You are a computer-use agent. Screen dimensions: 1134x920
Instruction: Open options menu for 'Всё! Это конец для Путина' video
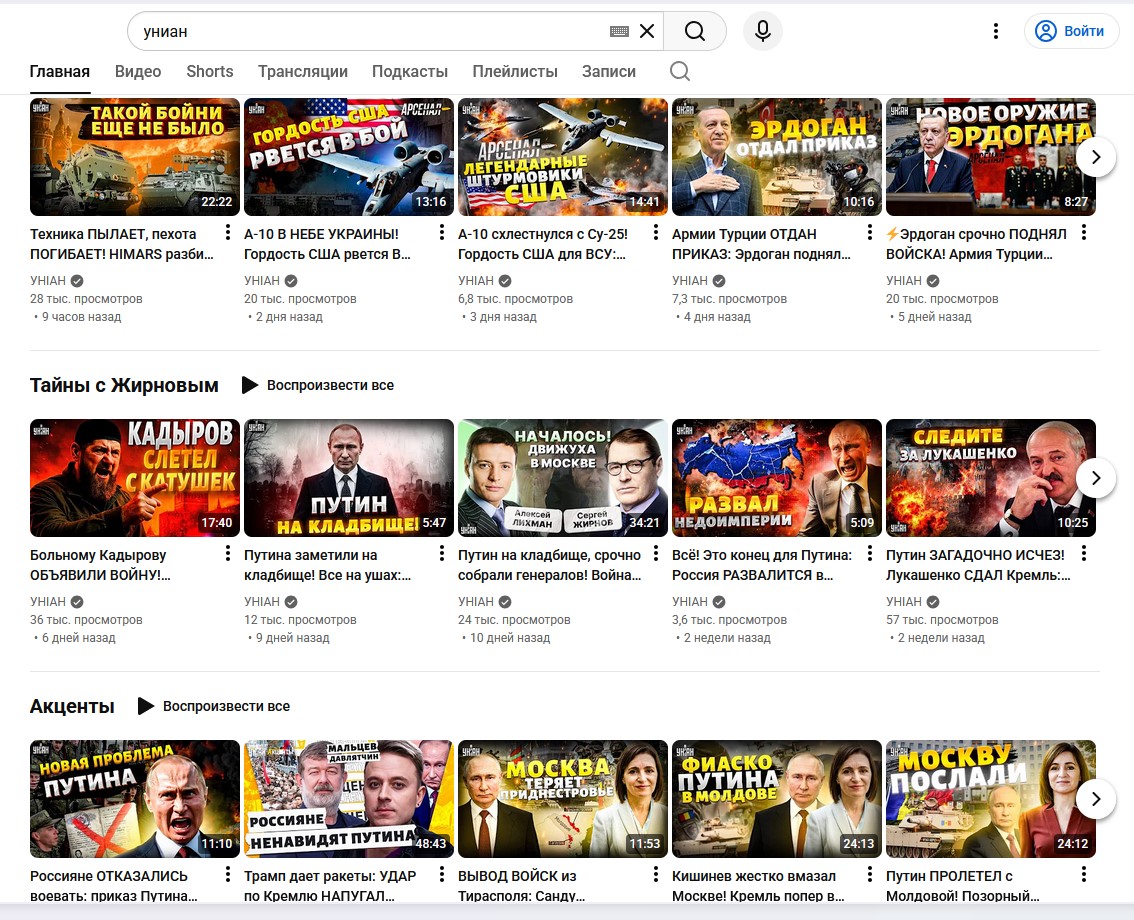[870, 553]
